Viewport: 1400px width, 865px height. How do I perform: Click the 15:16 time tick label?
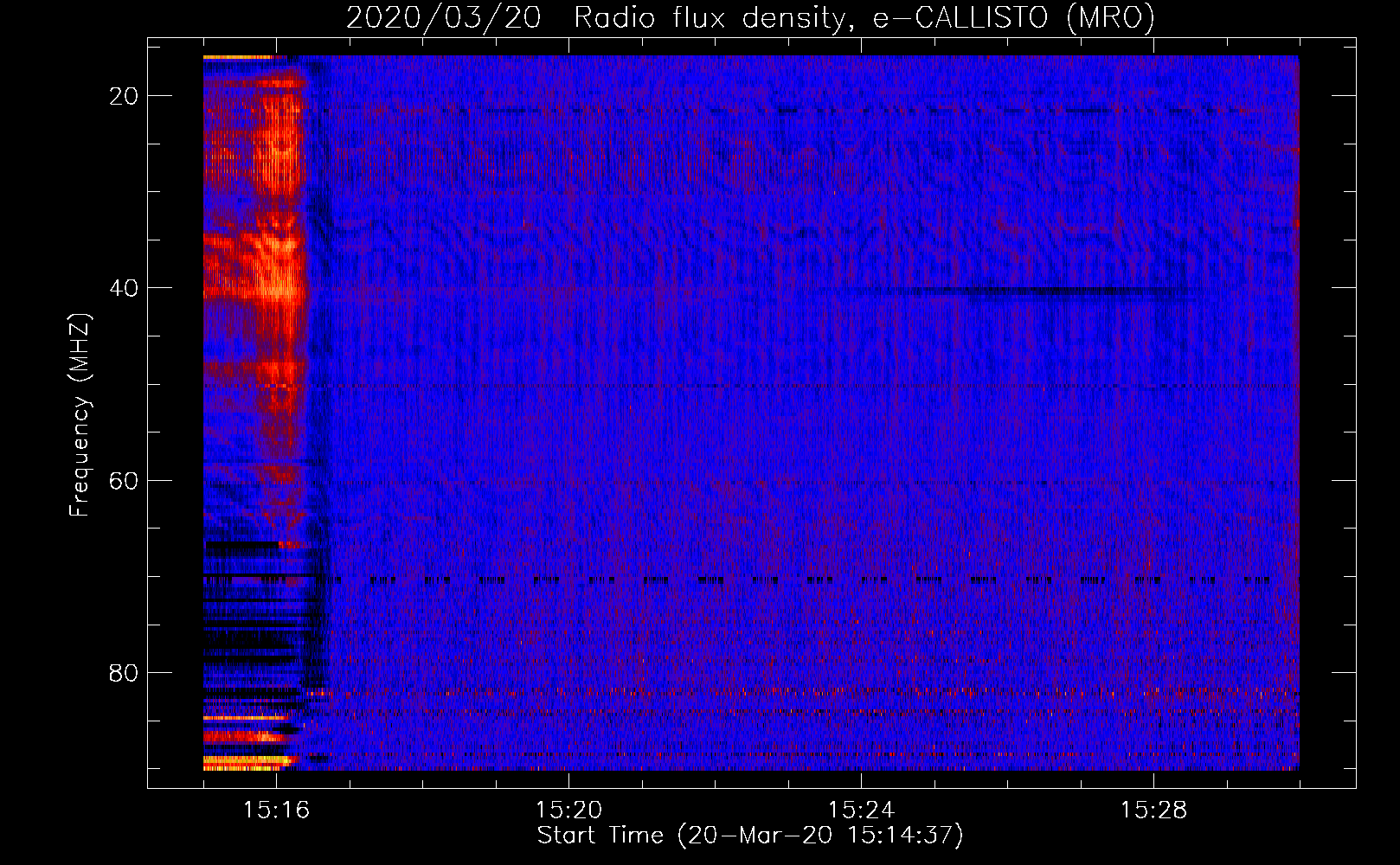(276, 811)
